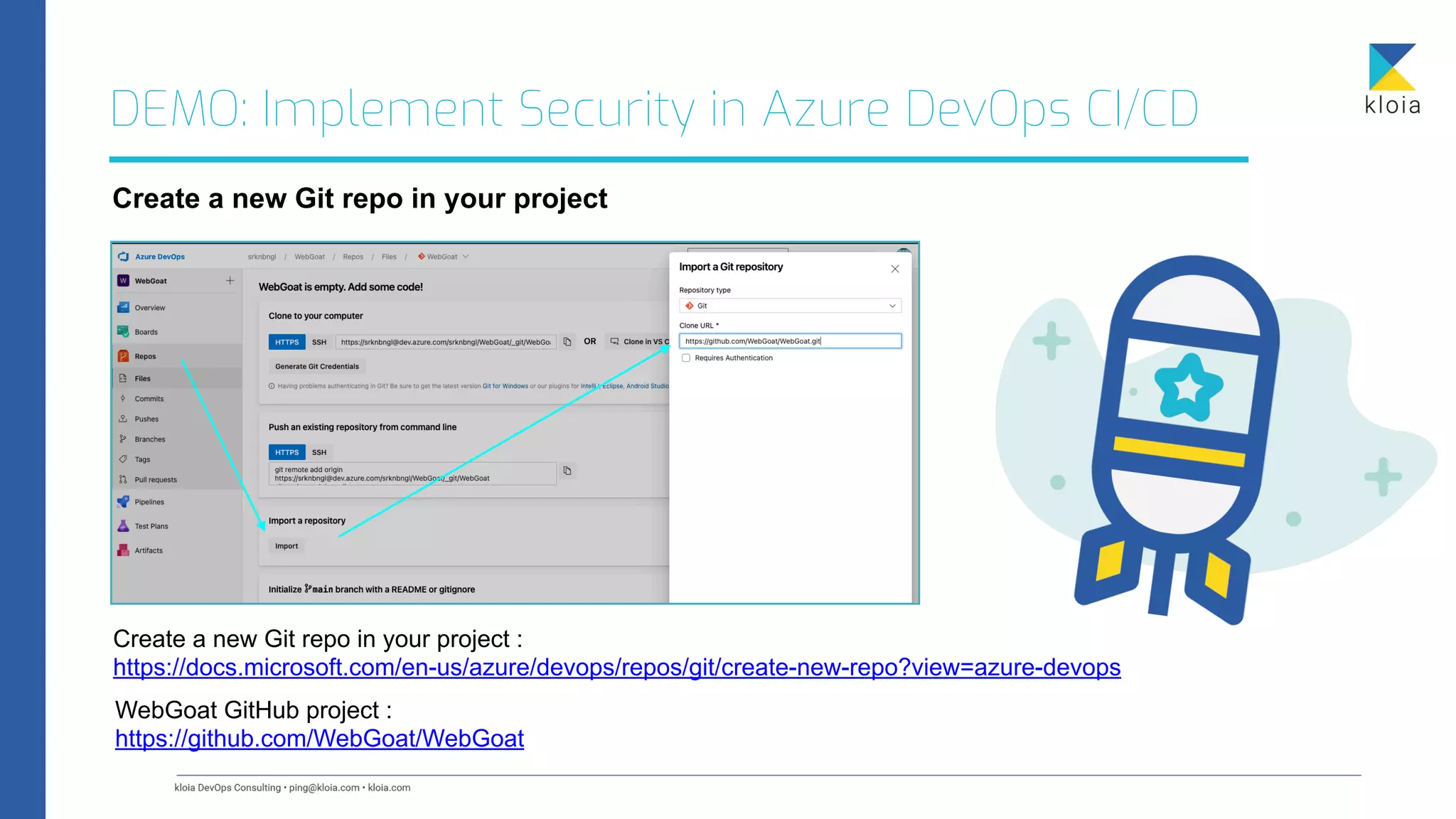Click the Files breadcrumb item
Viewport: 1456px width, 819px height.
tap(389, 257)
